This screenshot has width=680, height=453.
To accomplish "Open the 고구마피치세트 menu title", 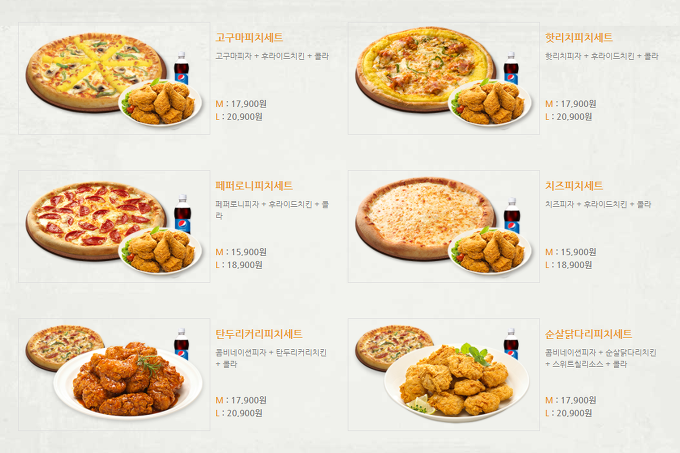I will point(249,38).
